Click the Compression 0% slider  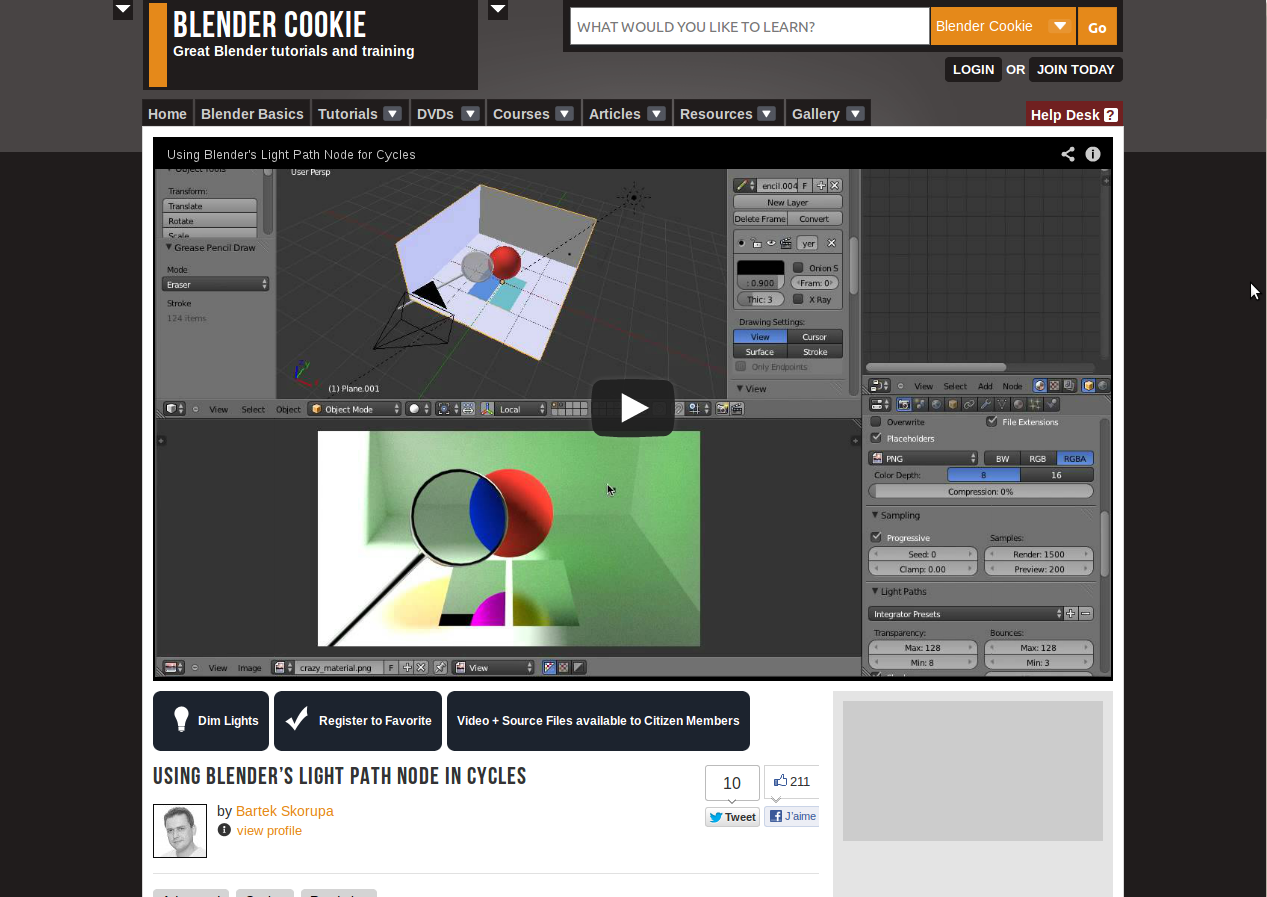[981, 491]
